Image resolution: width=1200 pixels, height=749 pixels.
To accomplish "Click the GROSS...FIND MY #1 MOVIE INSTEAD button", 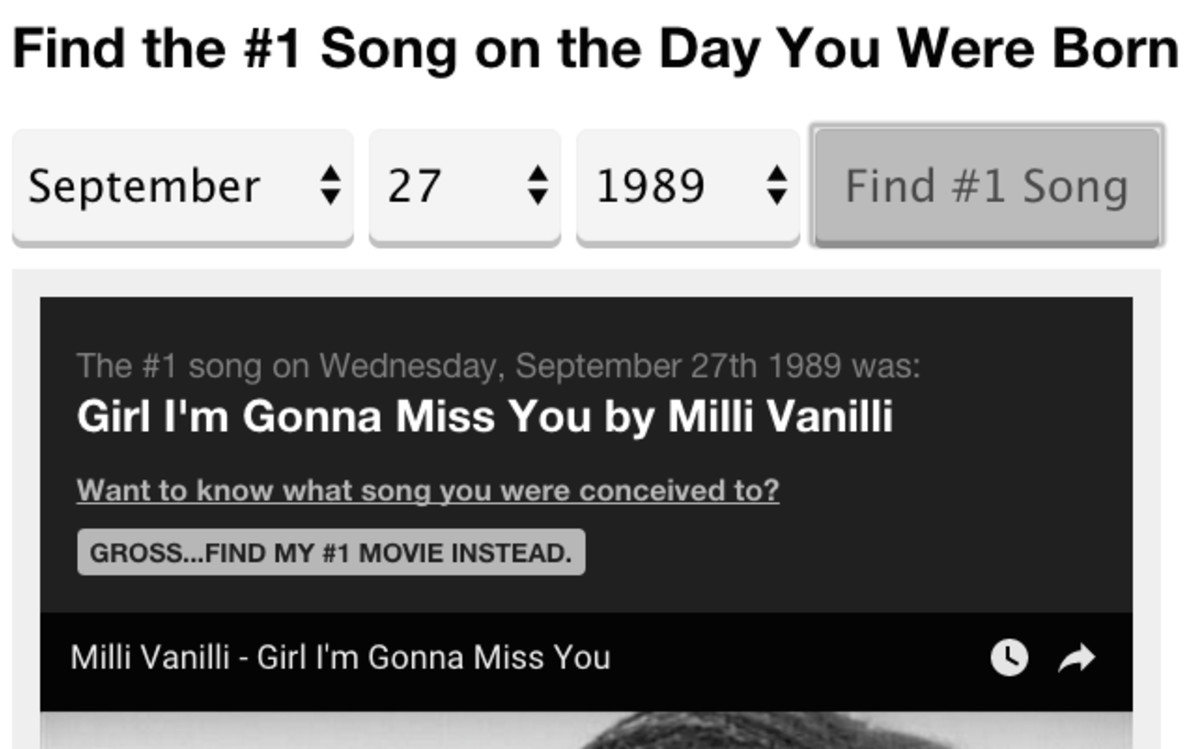I will click(331, 553).
